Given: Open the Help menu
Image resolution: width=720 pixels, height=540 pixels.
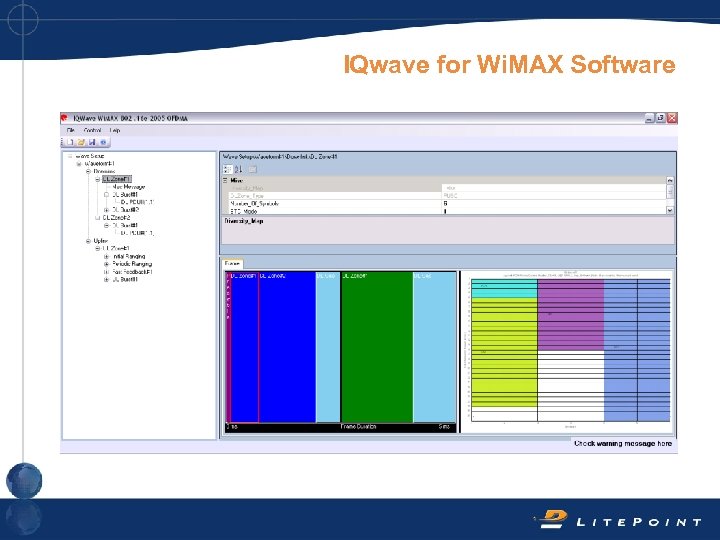Looking at the screenshot, I should (x=115, y=130).
